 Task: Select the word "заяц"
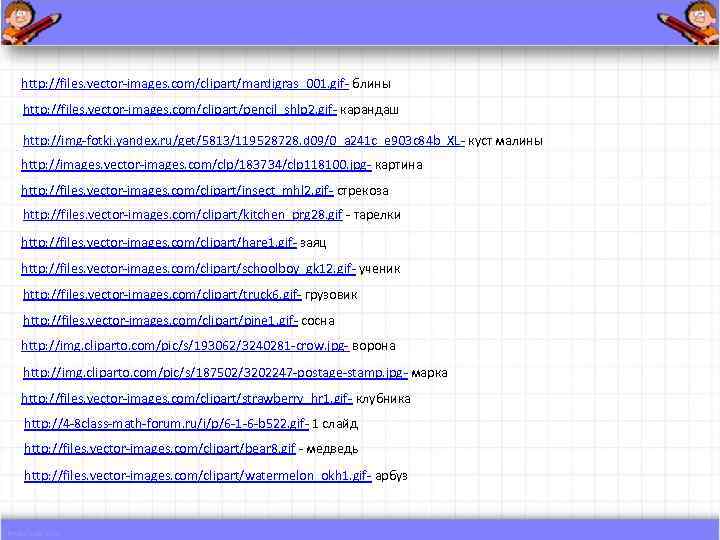(313, 243)
